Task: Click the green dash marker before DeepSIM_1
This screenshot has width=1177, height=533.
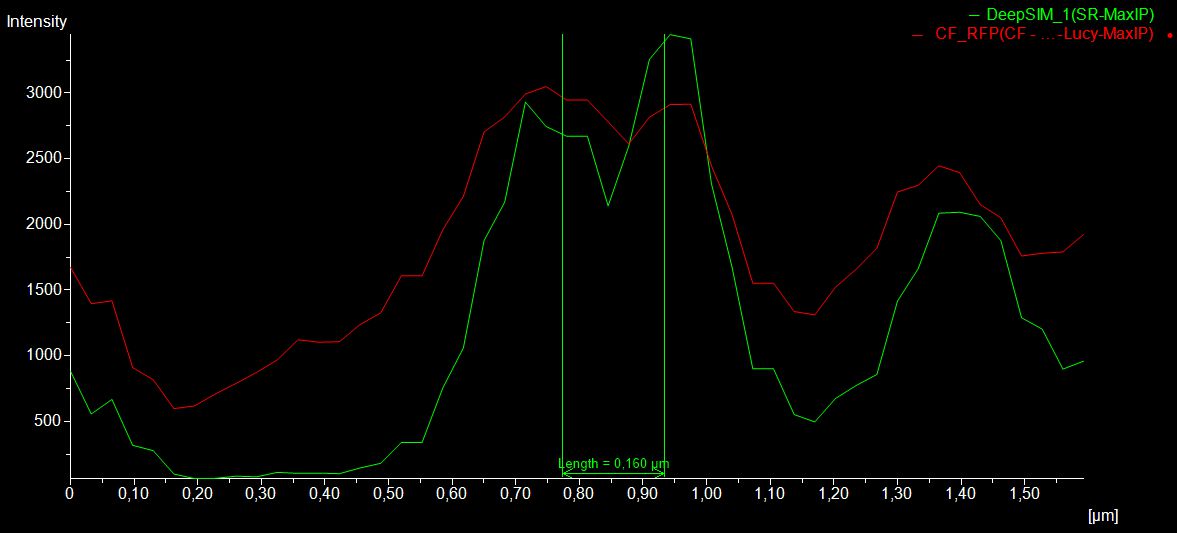Action: coord(974,15)
